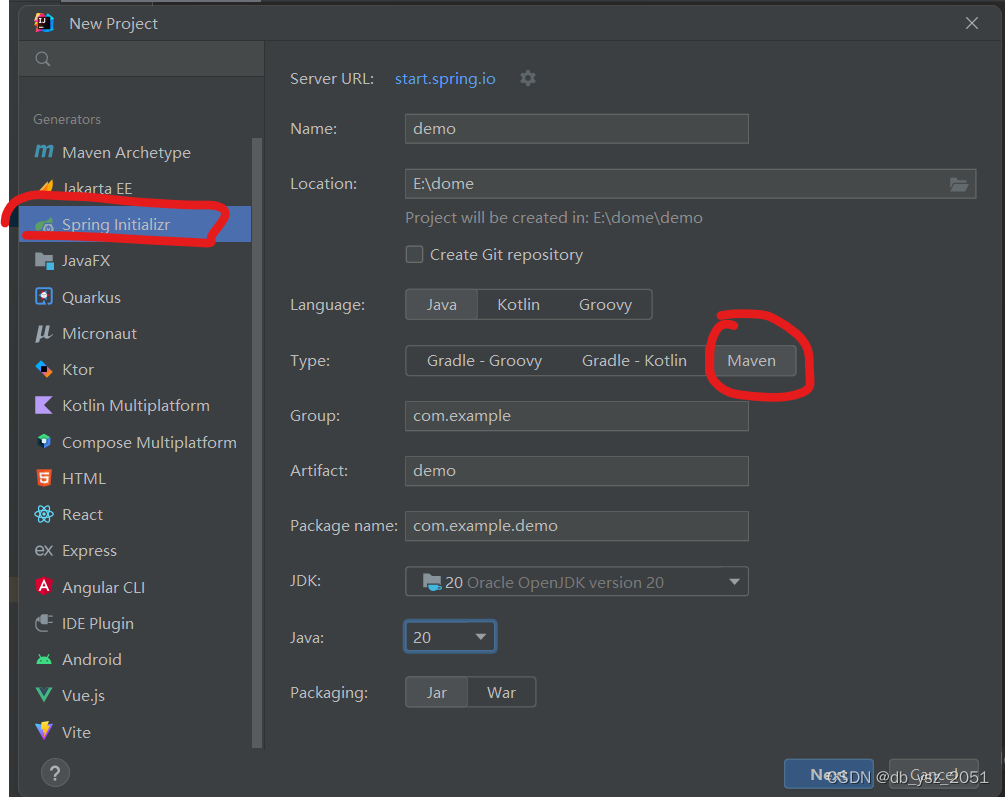Image resolution: width=1005 pixels, height=797 pixels.
Task: Select the Android generator
Action: coord(135,659)
